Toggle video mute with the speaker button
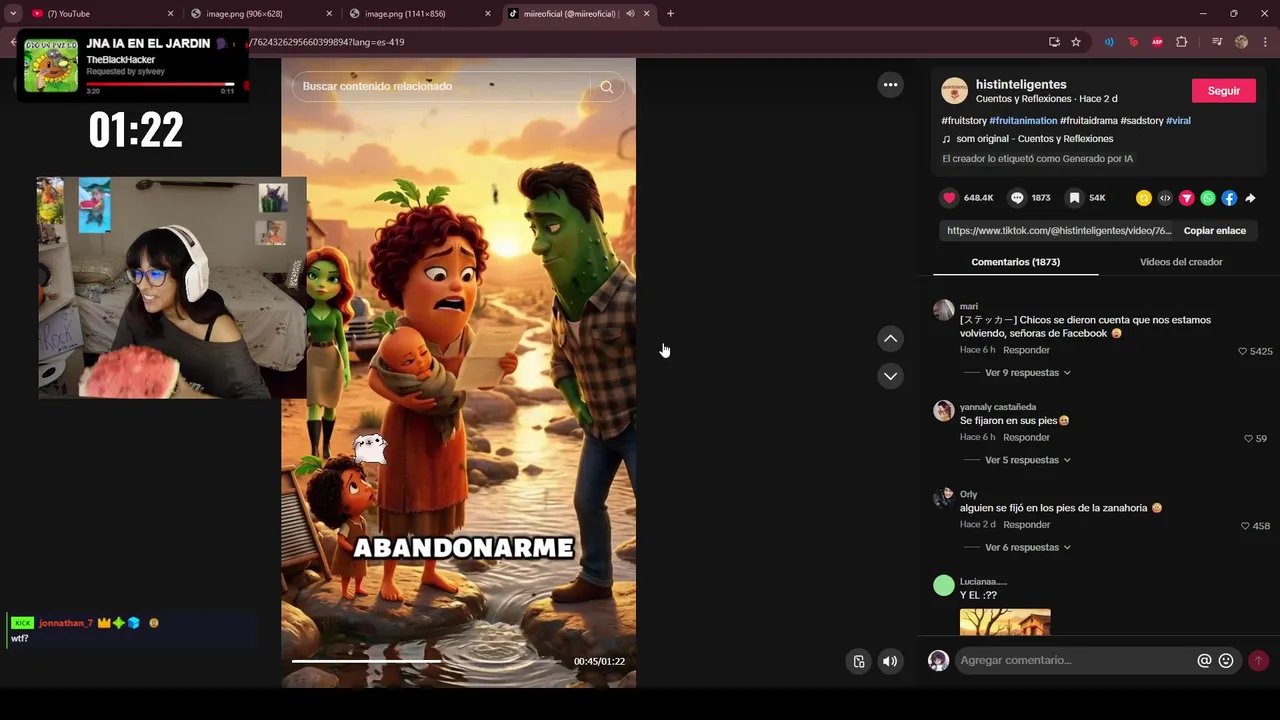The width and height of the screenshot is (1280, 720). point(890,661)
